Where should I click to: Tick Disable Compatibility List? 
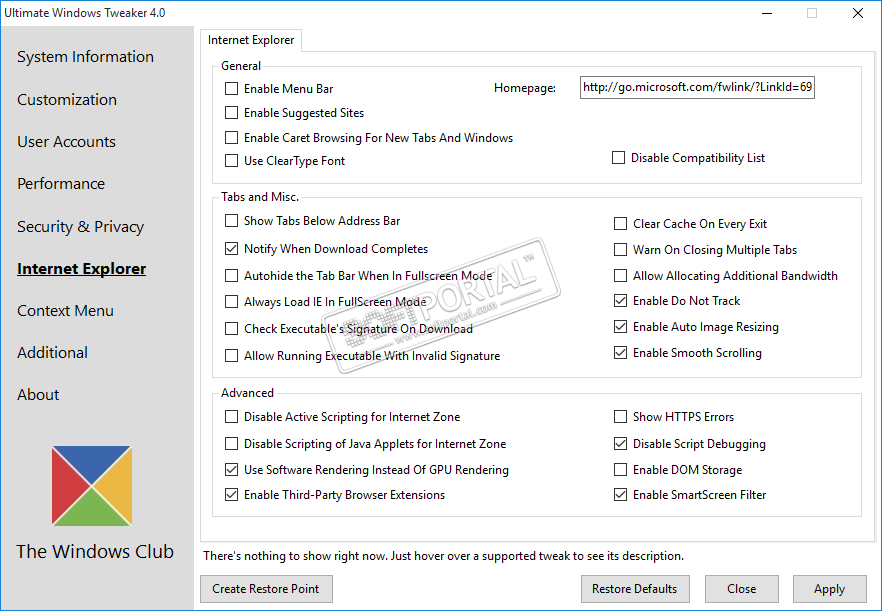[x=618, y=158]
